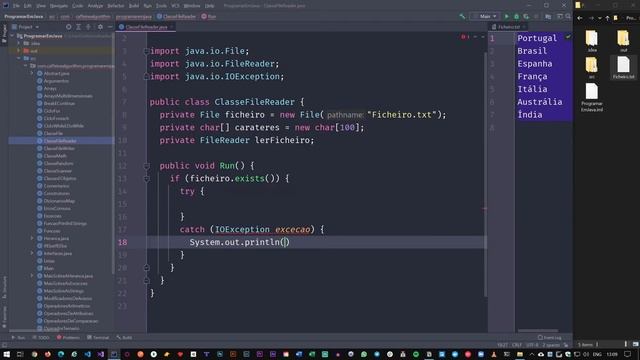Open the Refactor menu
Screen dimensions: 640x360
(x=116, y=6)
